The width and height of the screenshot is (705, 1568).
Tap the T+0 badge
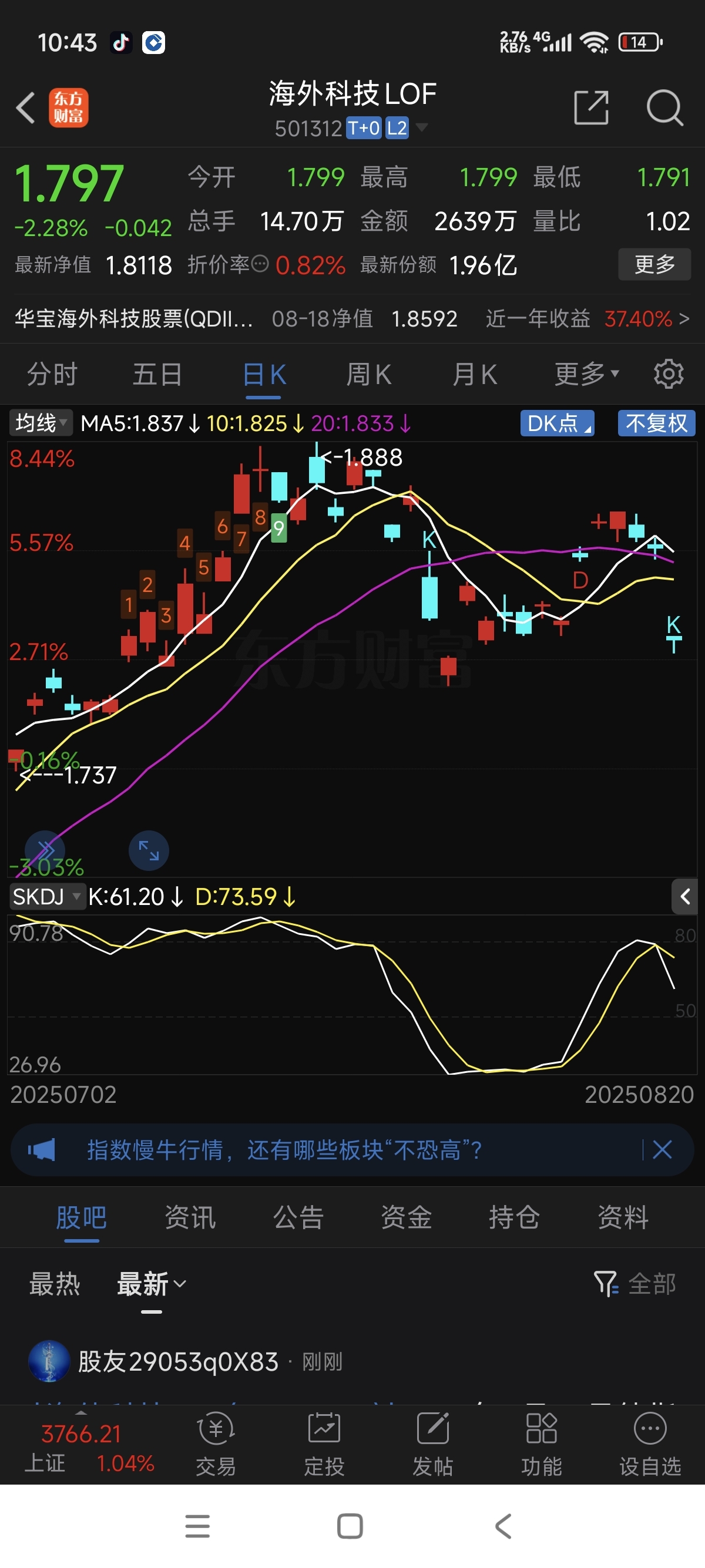tap(364, 129)
